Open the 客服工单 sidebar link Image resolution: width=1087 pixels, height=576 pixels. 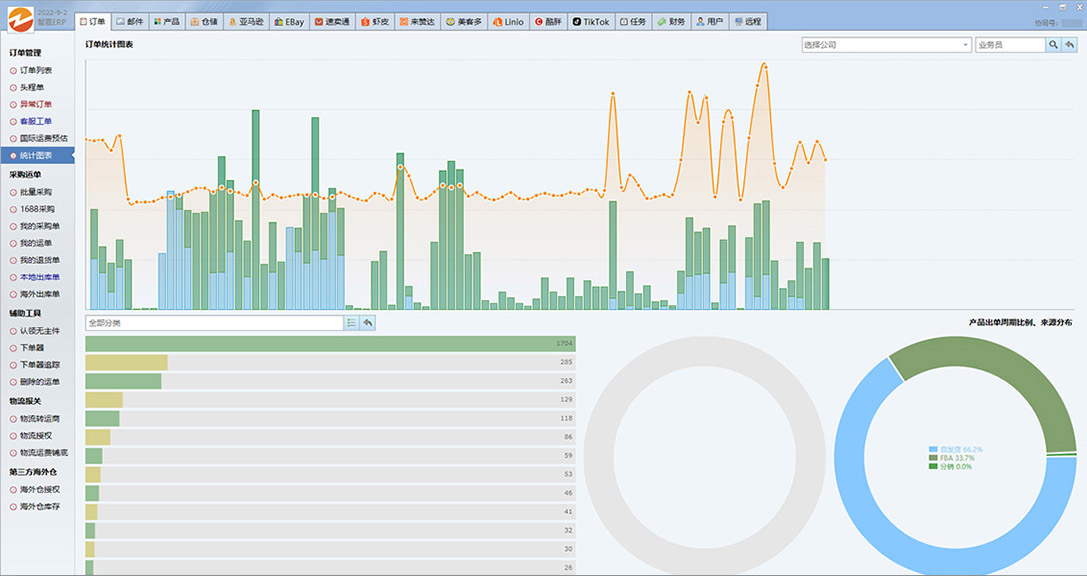[x=35, y=121]
